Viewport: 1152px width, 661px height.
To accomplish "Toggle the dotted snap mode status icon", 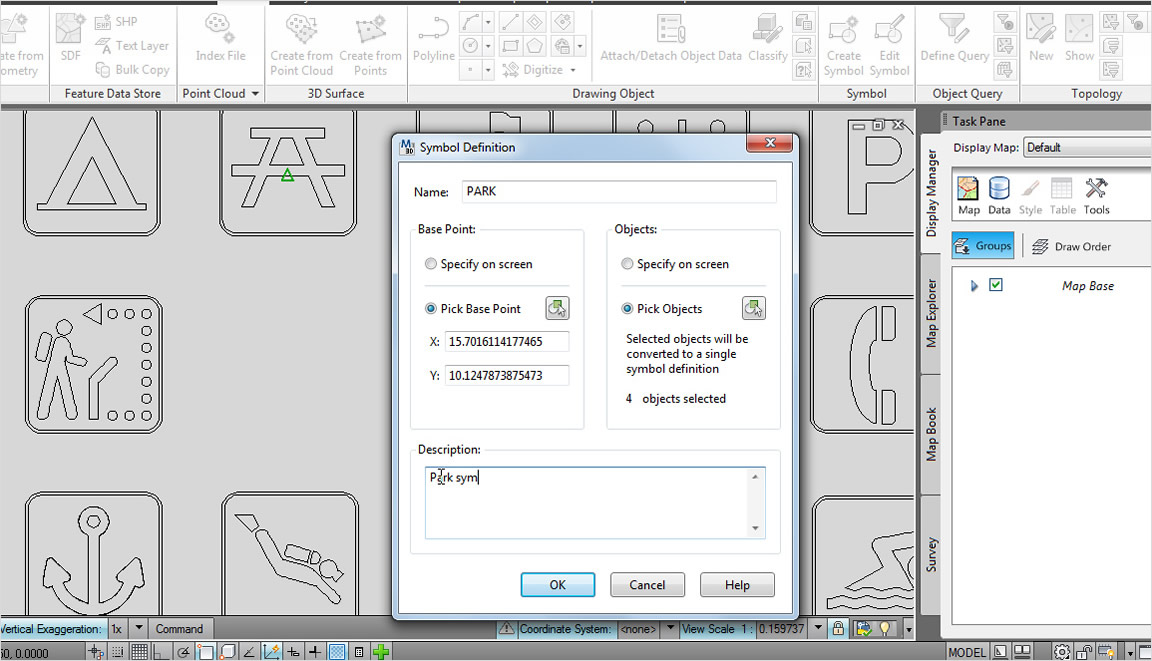I will tap(118, 651).
